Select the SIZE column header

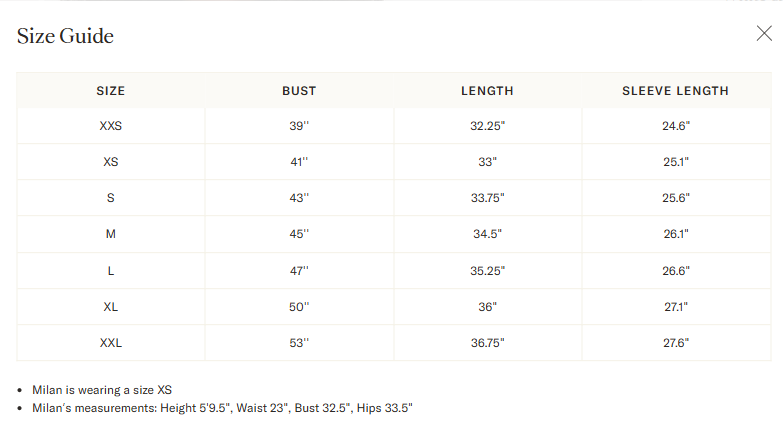point(111,91)
